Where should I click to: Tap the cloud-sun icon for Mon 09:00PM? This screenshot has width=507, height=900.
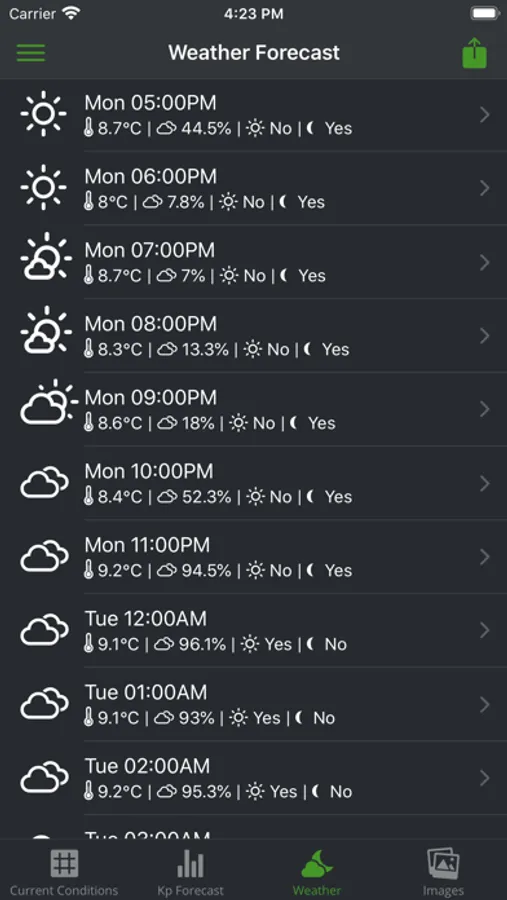click(x=47, y=403)
